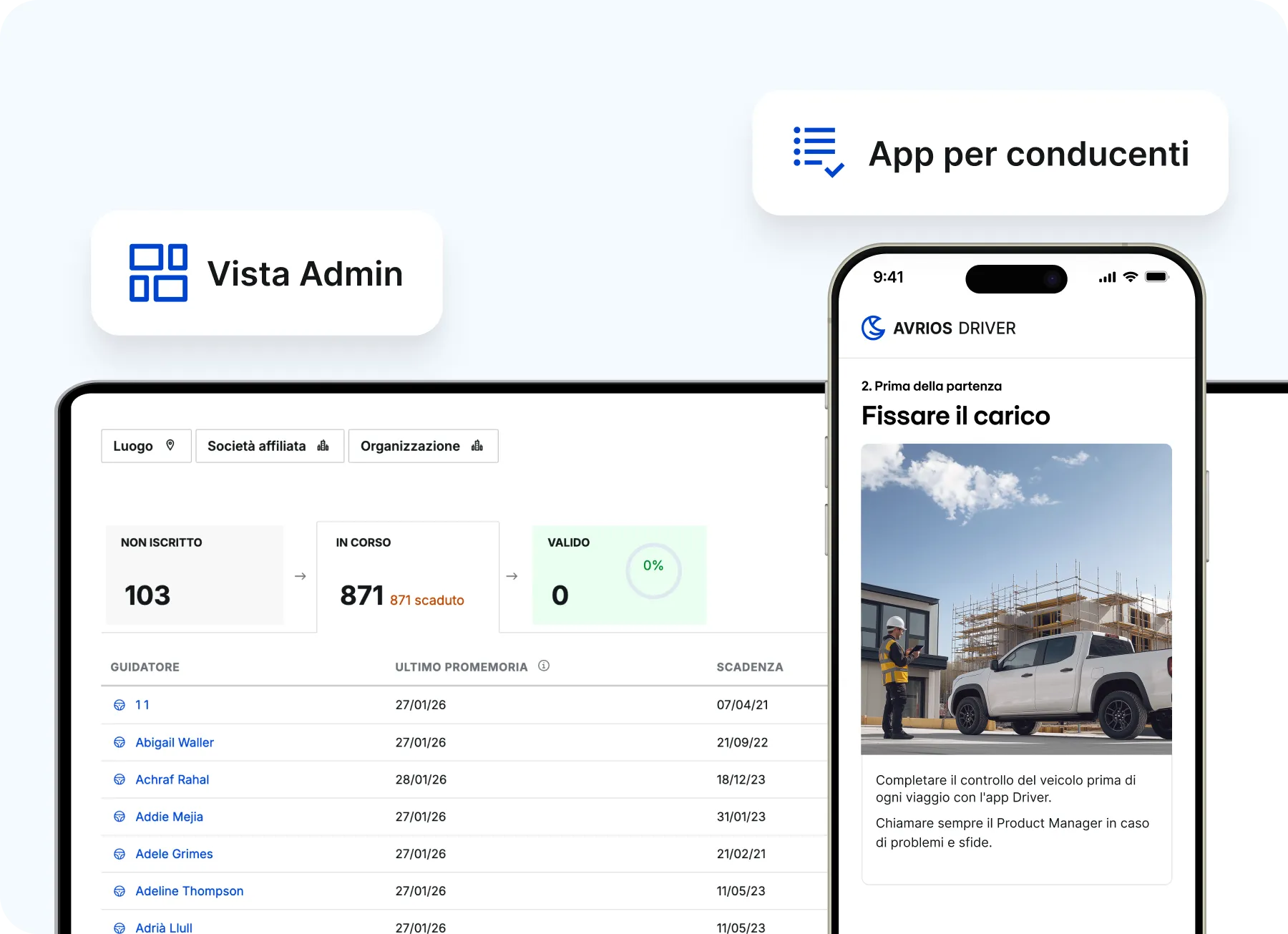1288x934 pixels.
Task: Tap the 2. Prima della partenza step label
Action: point(932,386)
